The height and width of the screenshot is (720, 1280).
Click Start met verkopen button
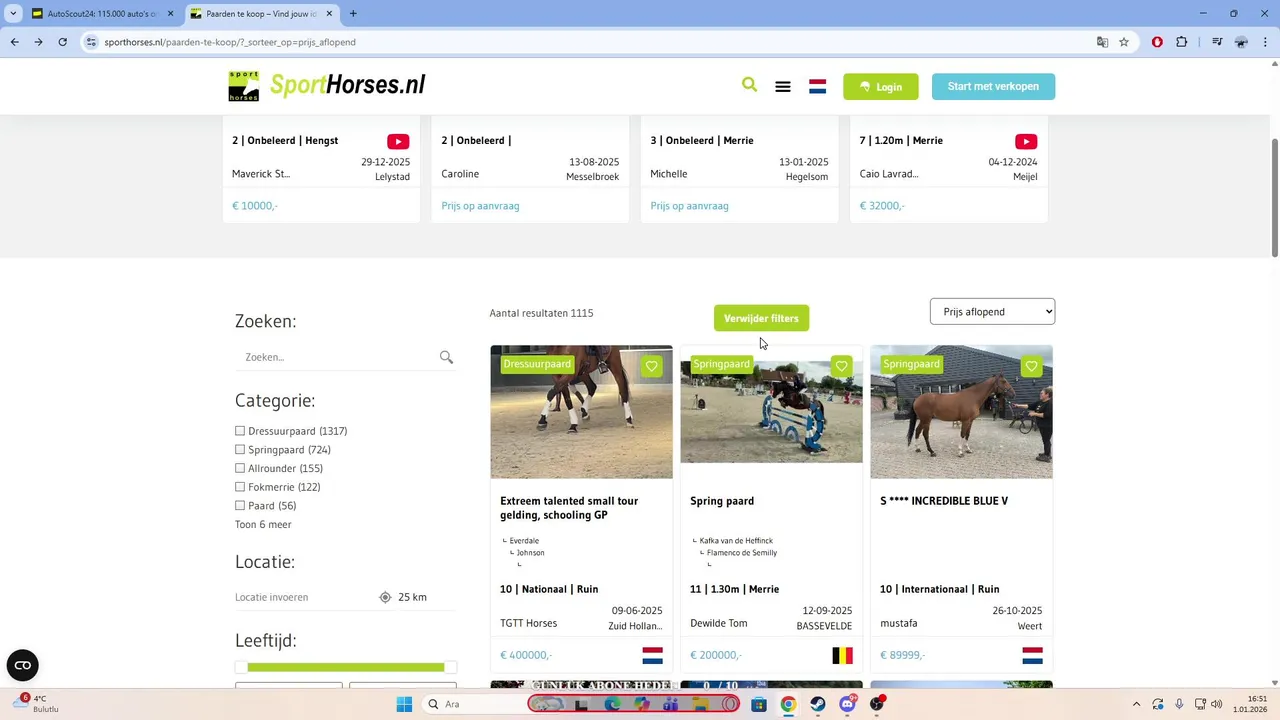tap(993, 86)
